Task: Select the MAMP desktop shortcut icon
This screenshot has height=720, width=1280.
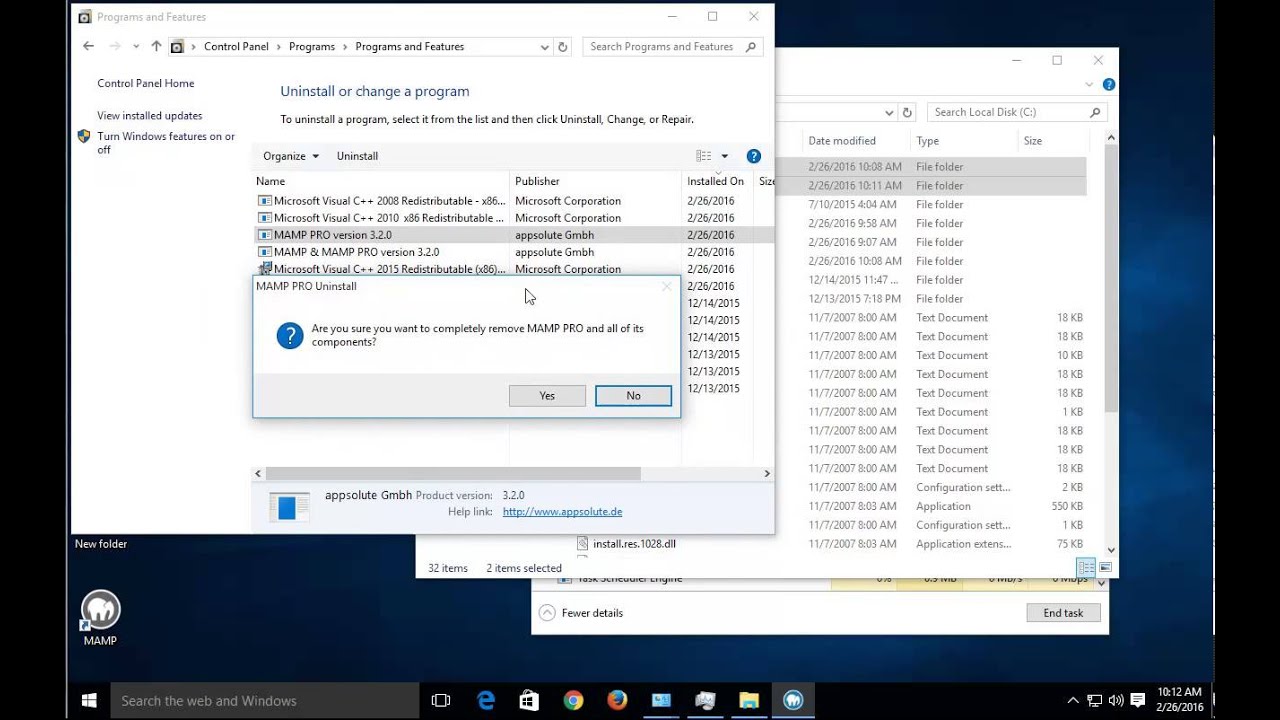Action: tap(100, 618)
